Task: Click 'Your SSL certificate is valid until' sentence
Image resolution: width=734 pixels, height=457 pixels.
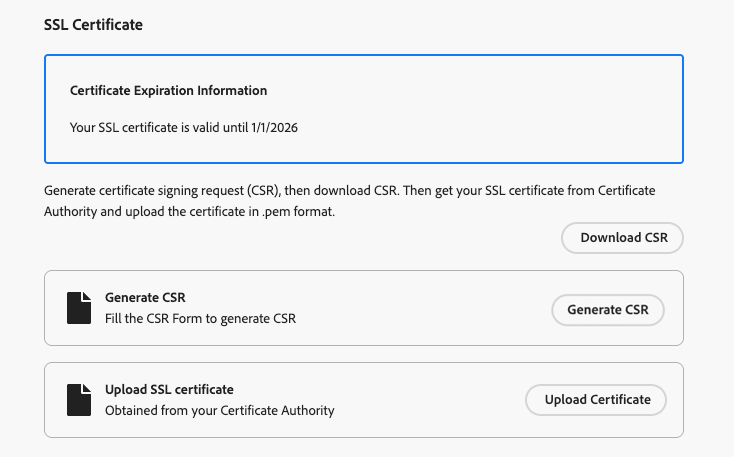Action: 160,128
